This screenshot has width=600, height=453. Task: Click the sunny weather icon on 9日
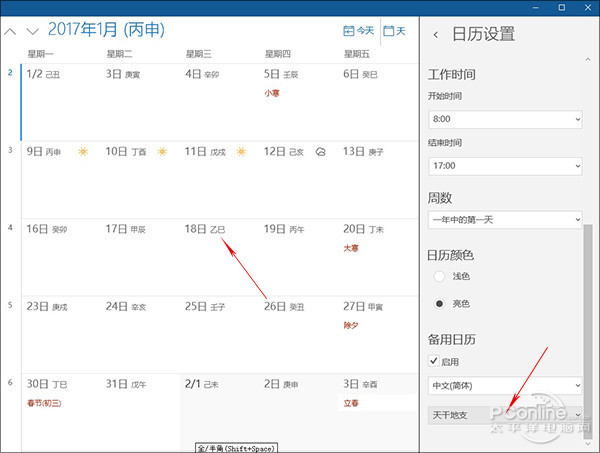[x=83, y=152]
